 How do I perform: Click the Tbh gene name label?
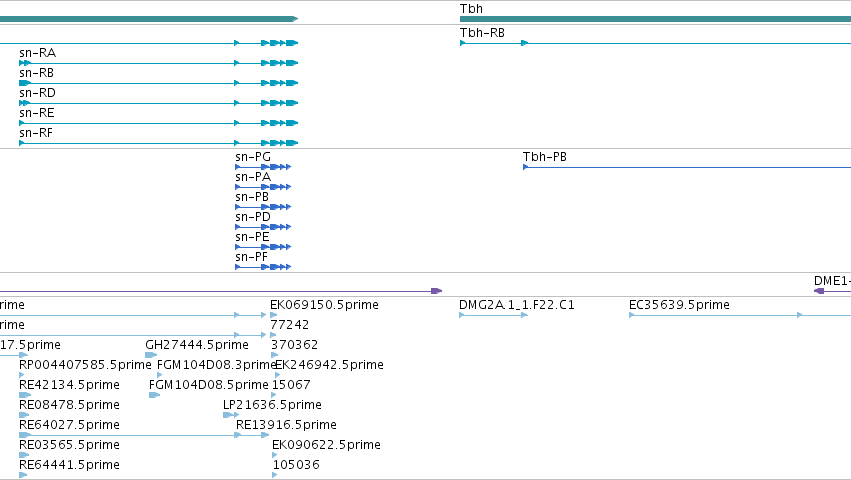(x=471, y=9)
